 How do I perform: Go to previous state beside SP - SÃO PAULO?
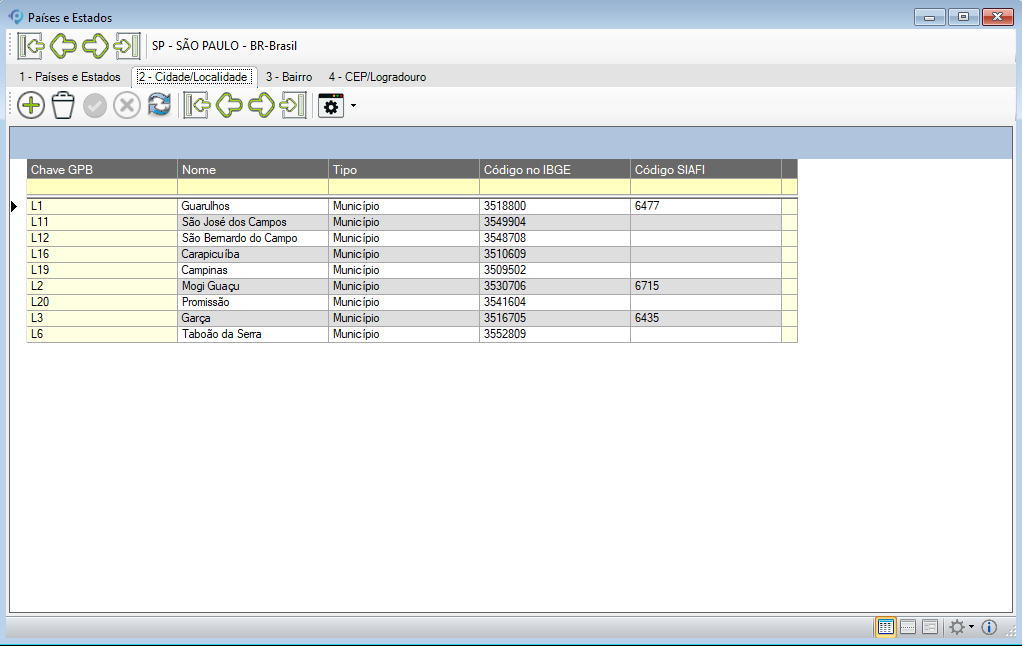[x=63, y=46]
